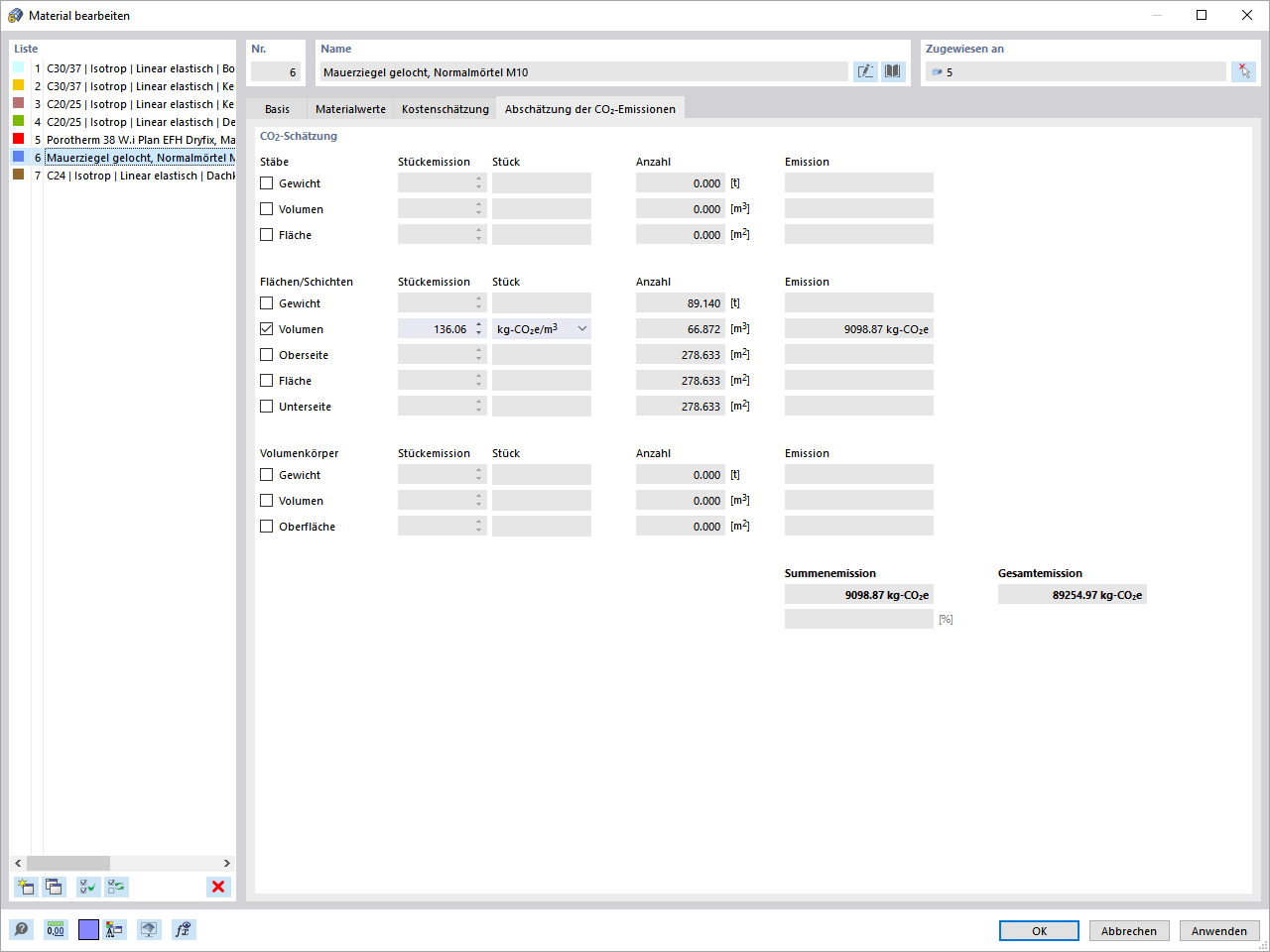Open the material library book icon
1270x952 pixels.
point(893,71)
